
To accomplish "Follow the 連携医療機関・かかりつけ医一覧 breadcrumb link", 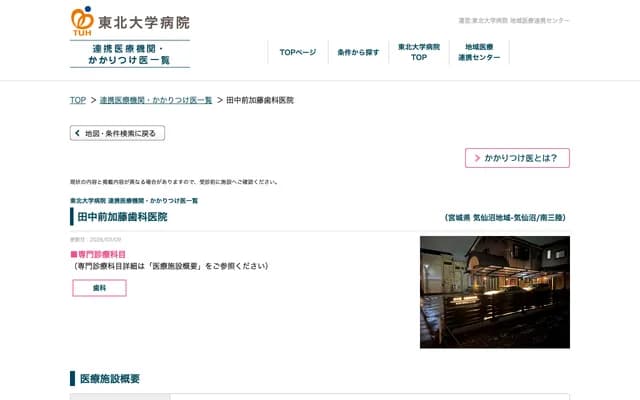I will click(156, 100).
